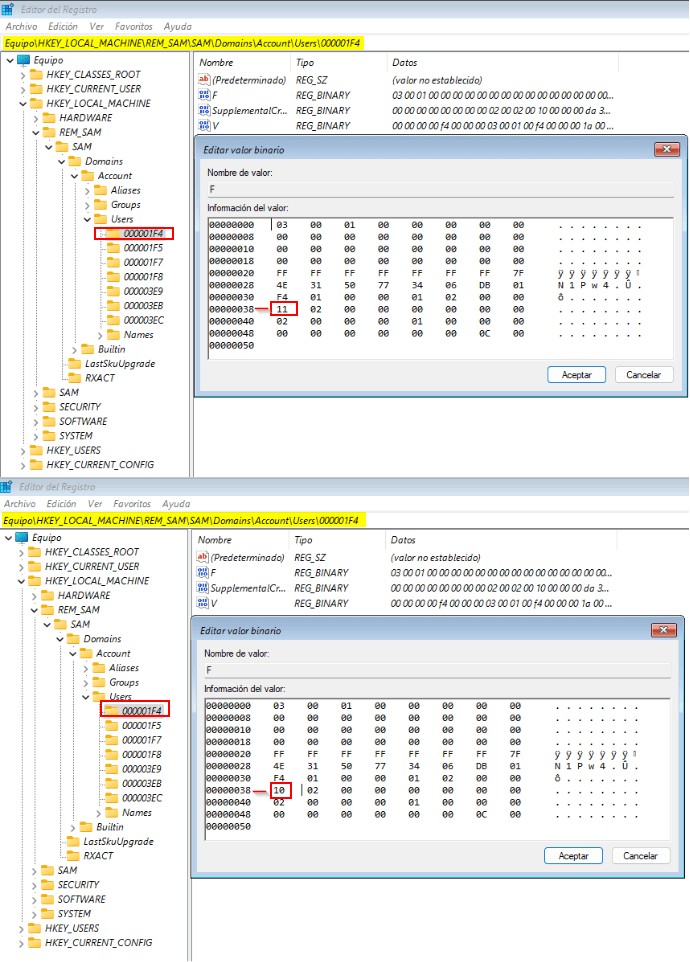Open the Favoritos menu in upper window
690x962 pixels.
133,27
